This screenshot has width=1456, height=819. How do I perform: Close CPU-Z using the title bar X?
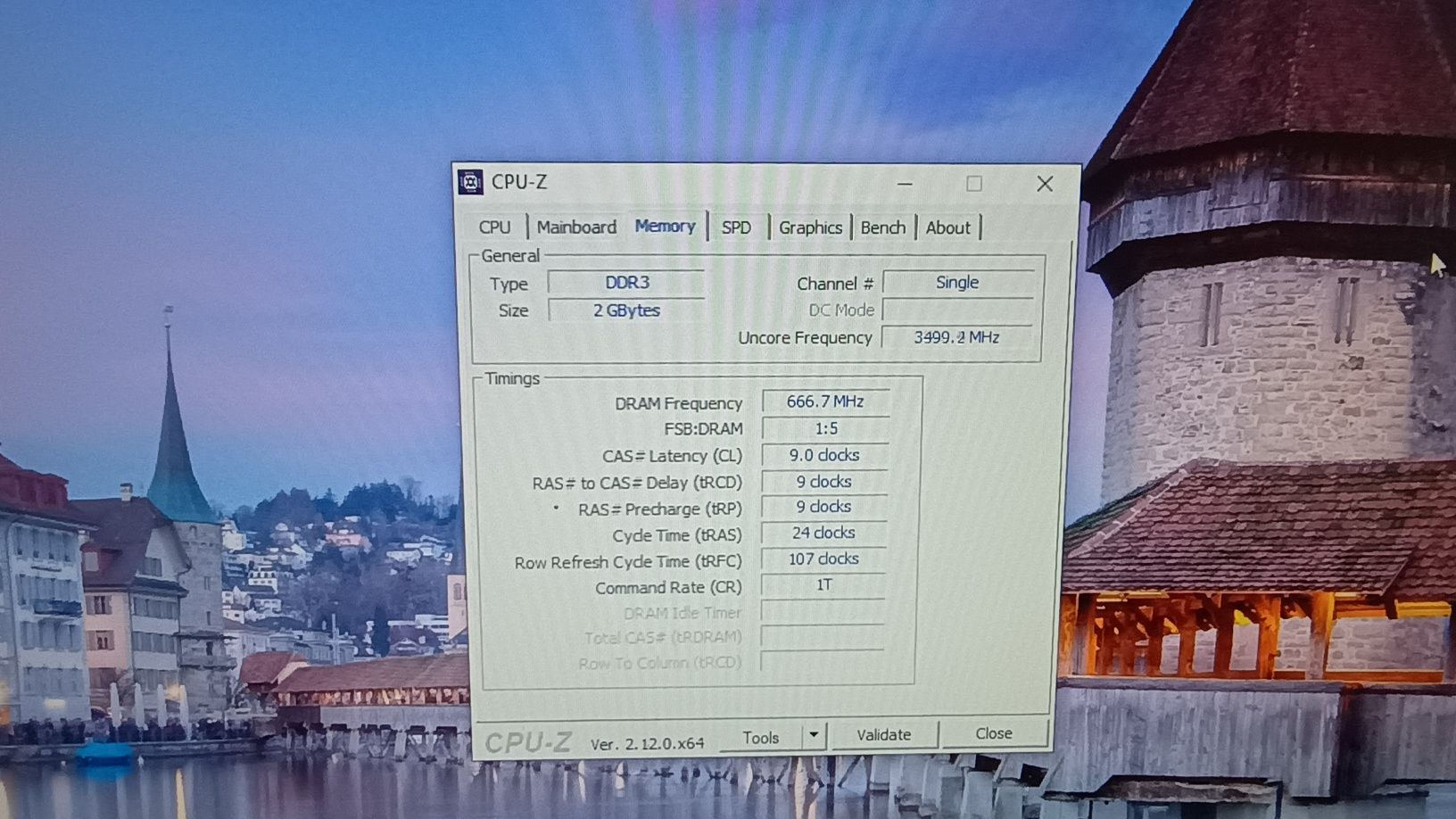tap(1045, 184)
